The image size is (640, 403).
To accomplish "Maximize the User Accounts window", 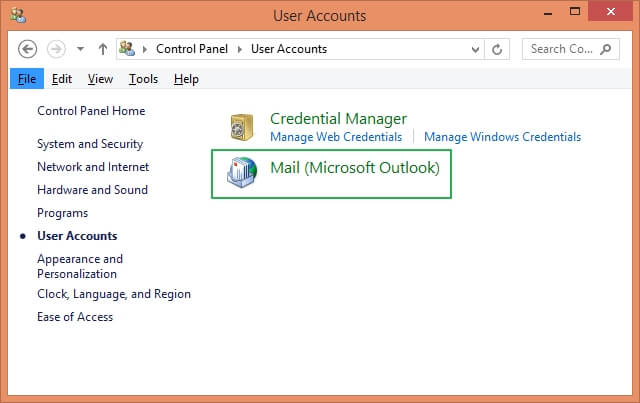I will coord(575,12).
